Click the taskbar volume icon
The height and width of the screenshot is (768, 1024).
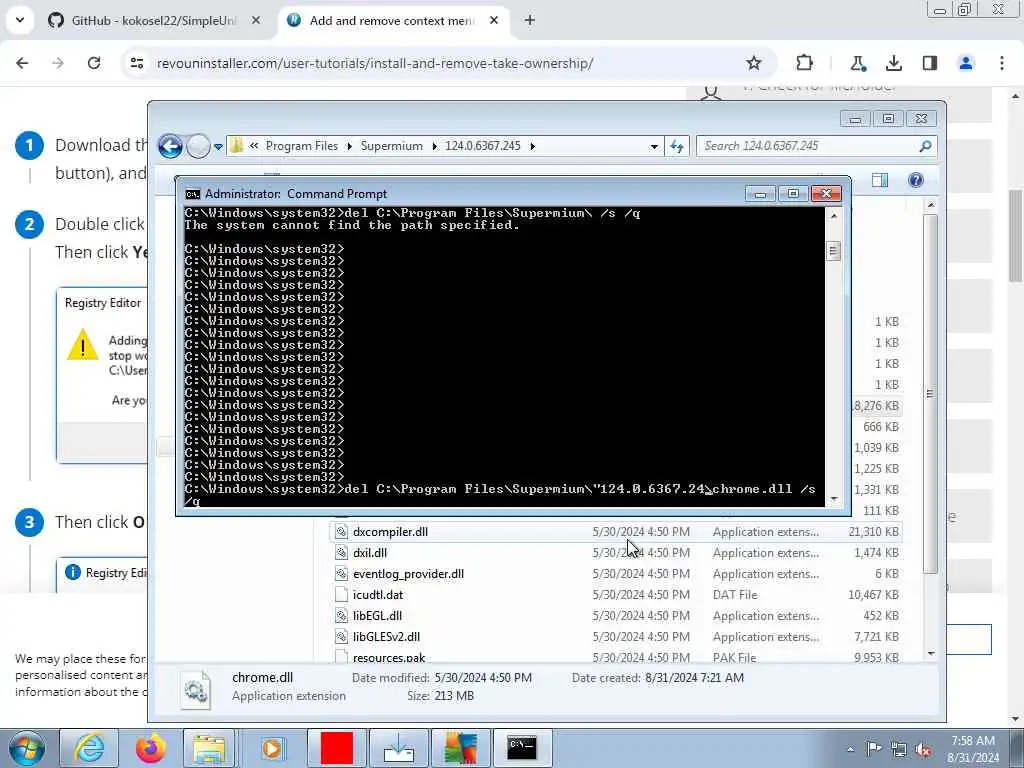[923, 750]
